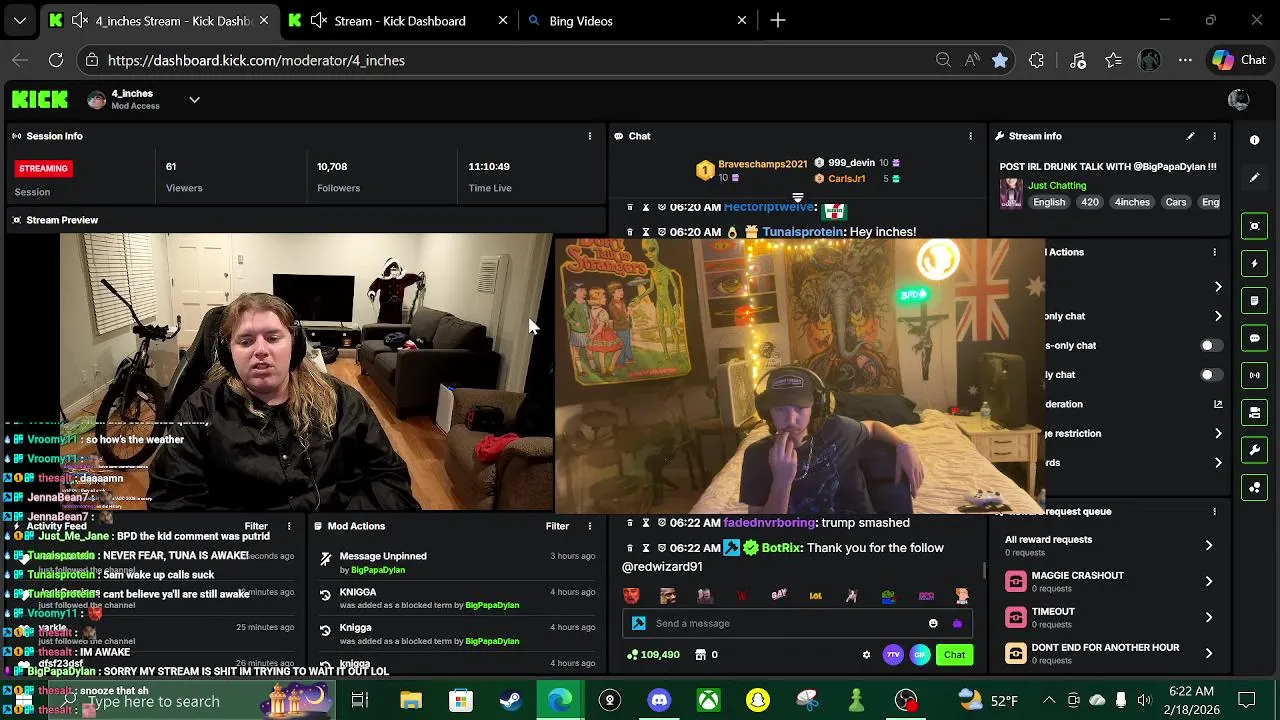
Task: Click Filter in Activity Feed panel
Action: coord(256,526)
